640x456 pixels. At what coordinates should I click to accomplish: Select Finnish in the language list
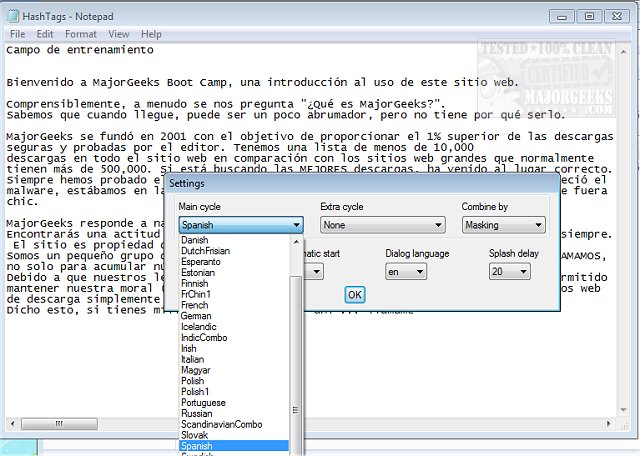pyautogui.click(x=234, y=283)
